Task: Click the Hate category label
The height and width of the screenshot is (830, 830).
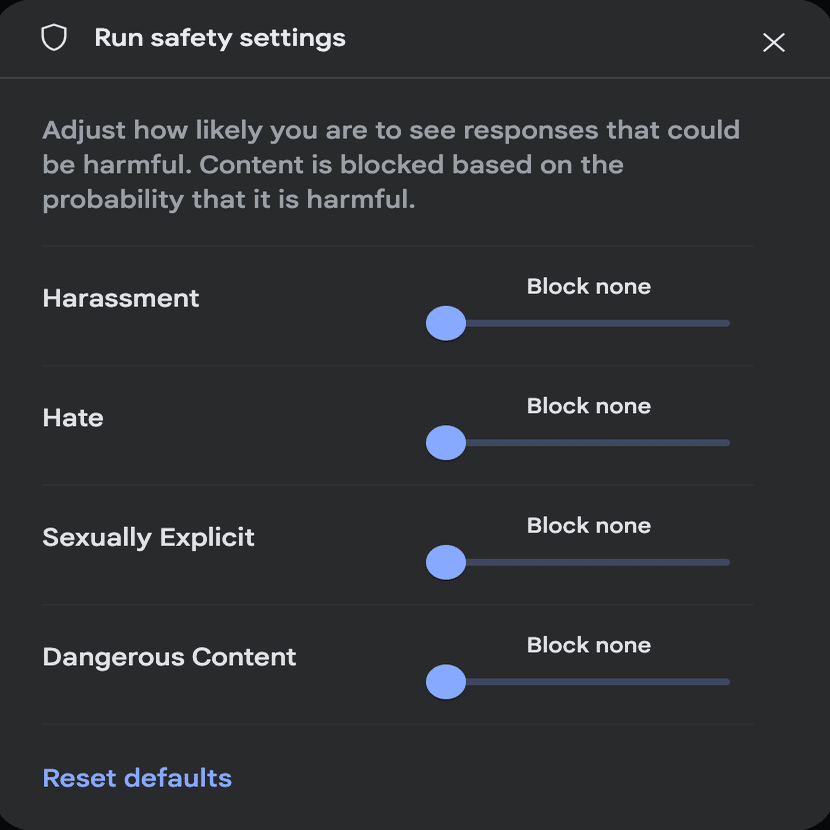Action: 73,418
